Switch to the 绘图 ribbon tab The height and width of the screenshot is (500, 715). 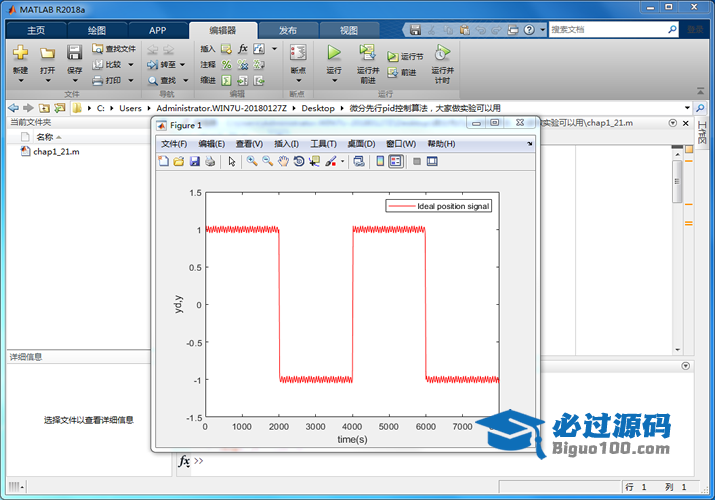97,30
